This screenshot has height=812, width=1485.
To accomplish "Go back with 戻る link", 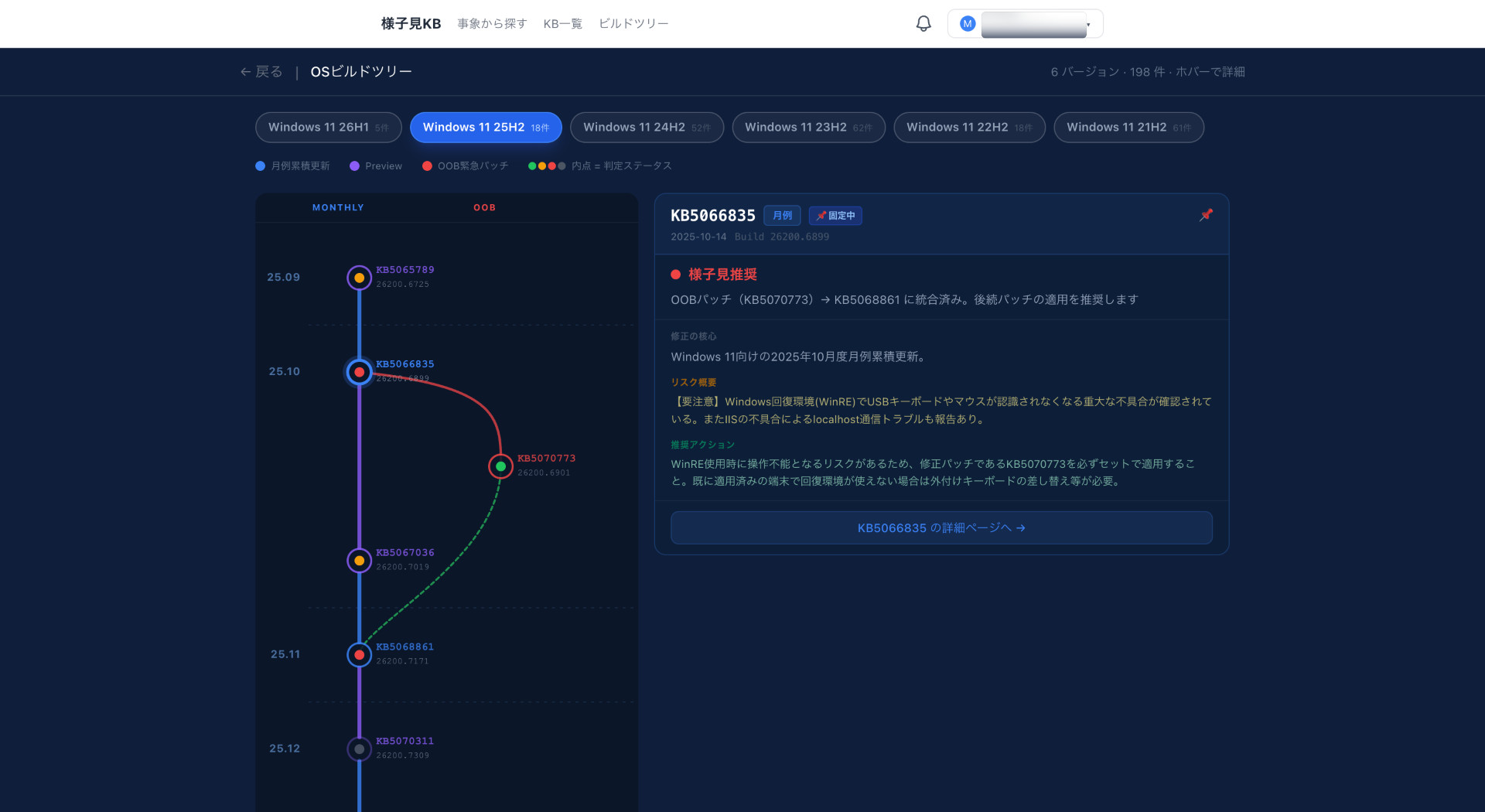I will (261, 72).
